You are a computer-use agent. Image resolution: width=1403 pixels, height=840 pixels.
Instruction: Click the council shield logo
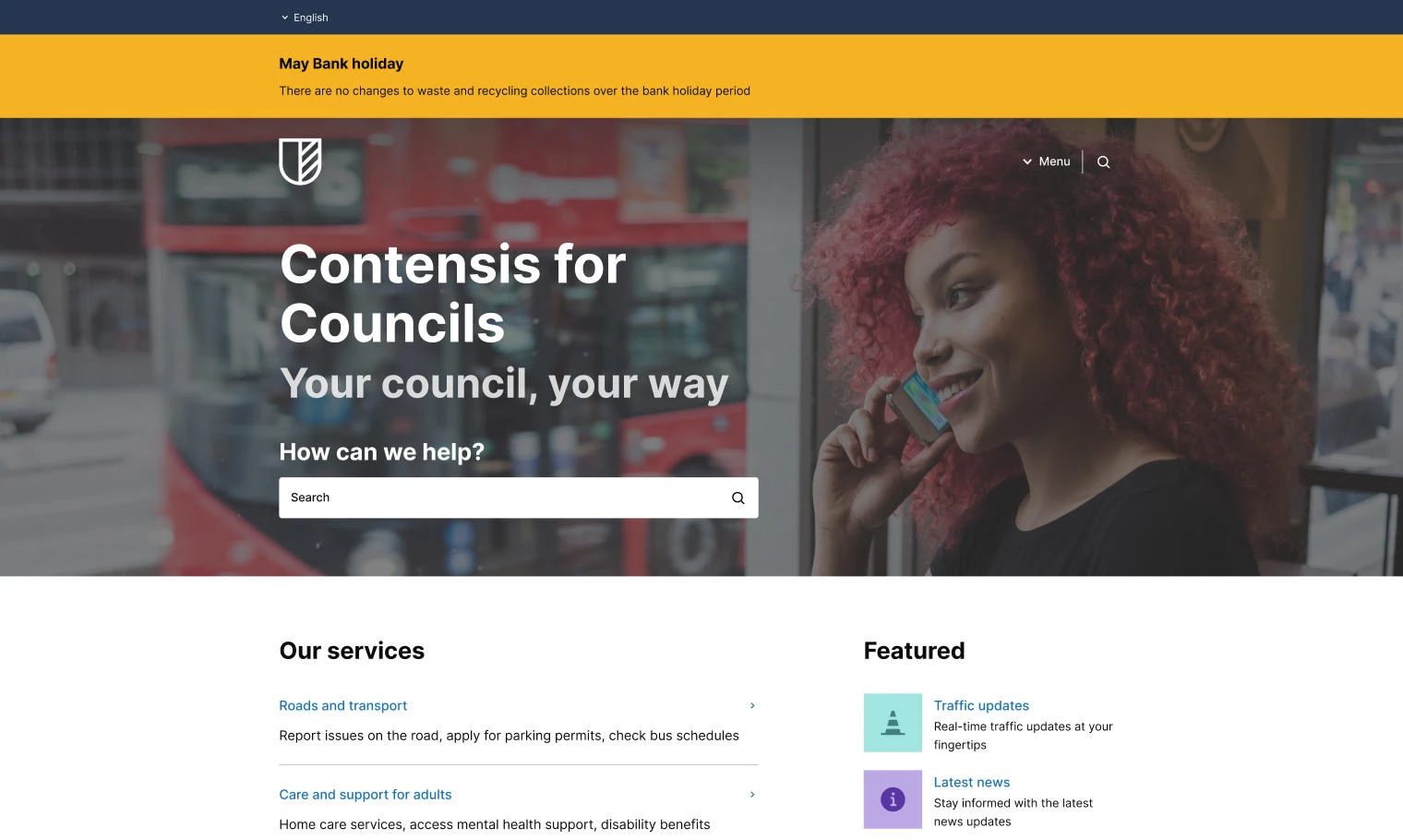(x=301, y=162)
